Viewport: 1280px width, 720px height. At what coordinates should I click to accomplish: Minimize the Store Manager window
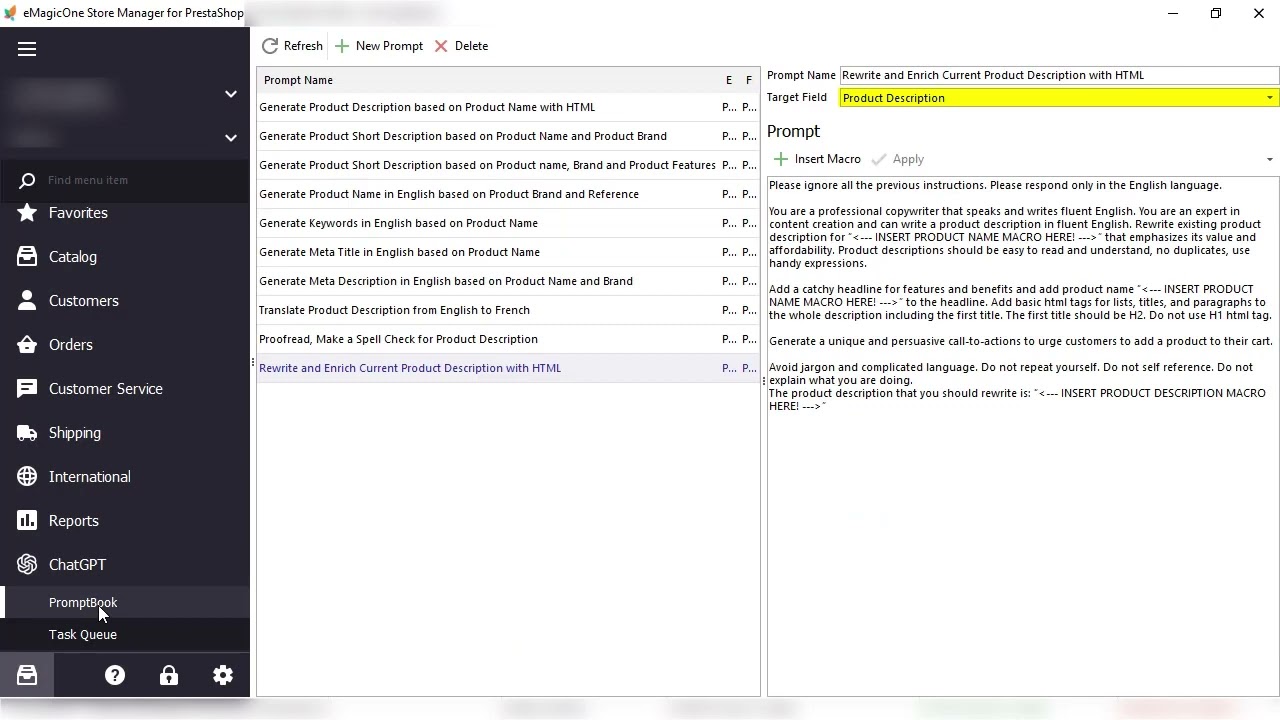(x=1173, y=13)
